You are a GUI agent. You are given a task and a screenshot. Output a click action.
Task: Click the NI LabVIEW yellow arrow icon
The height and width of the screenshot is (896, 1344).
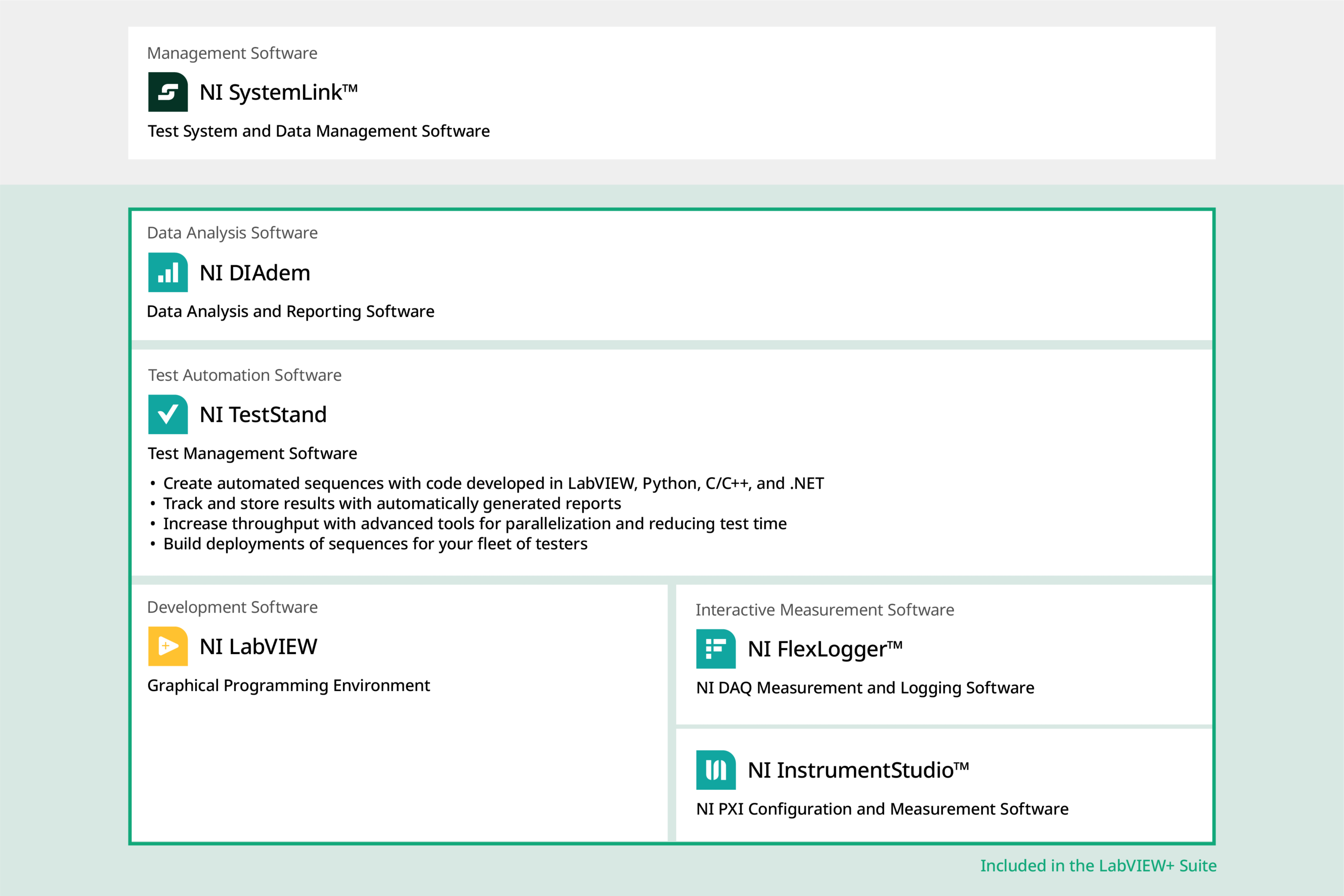click(168, 646)
